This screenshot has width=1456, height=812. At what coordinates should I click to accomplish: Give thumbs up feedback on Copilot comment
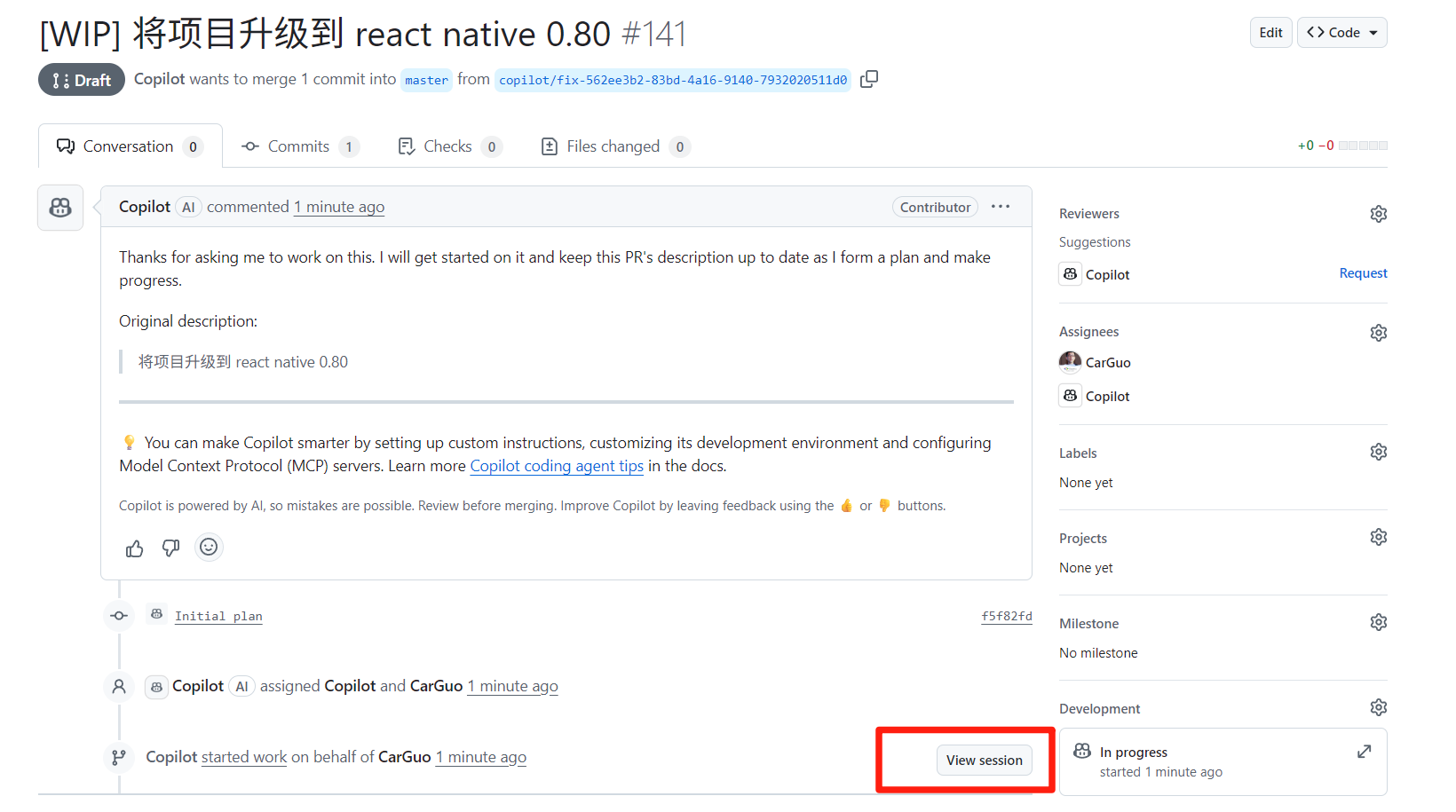[x=135, y=548]
